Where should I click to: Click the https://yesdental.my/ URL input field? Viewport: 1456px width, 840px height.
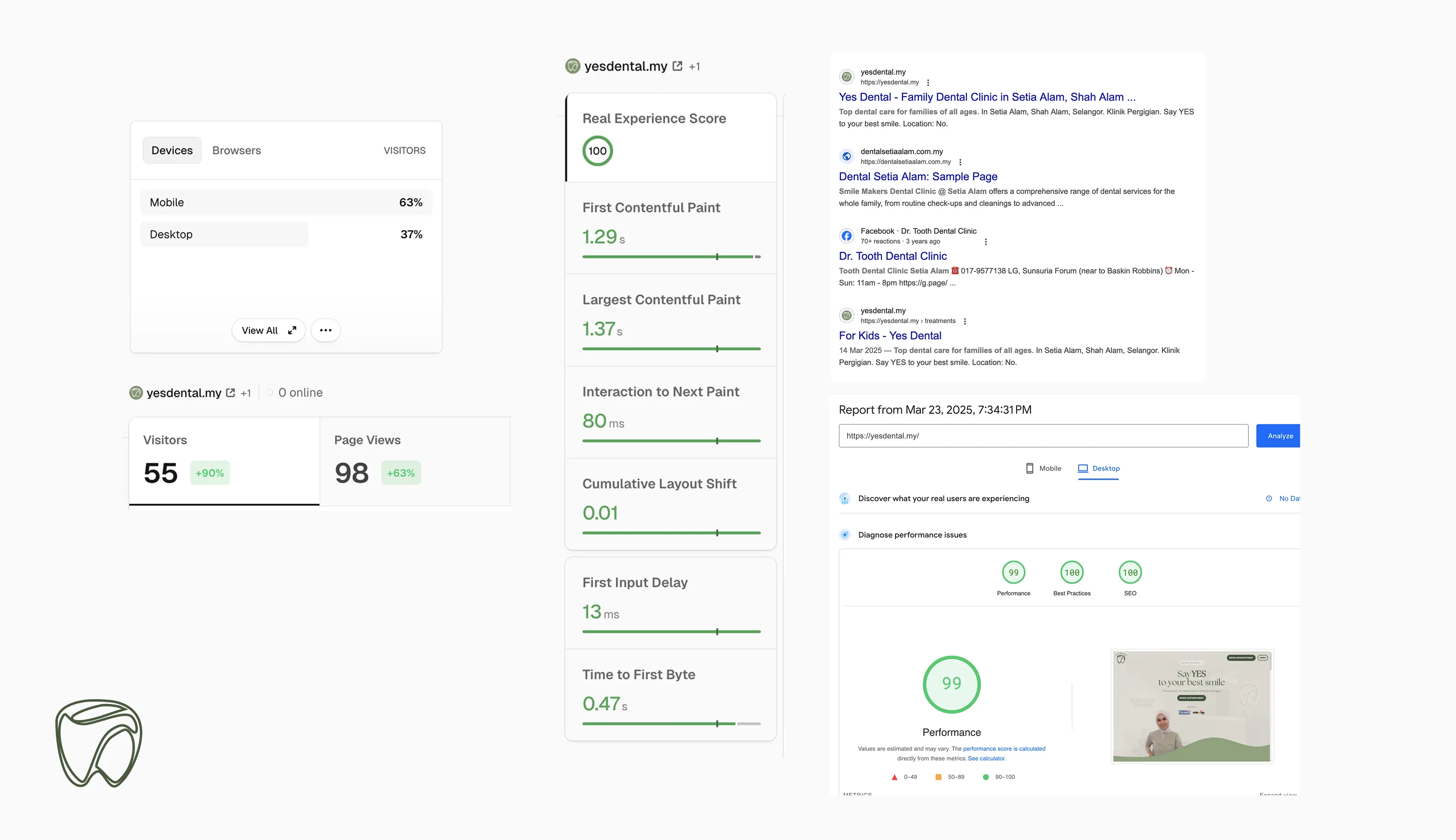coord(1043,436)
